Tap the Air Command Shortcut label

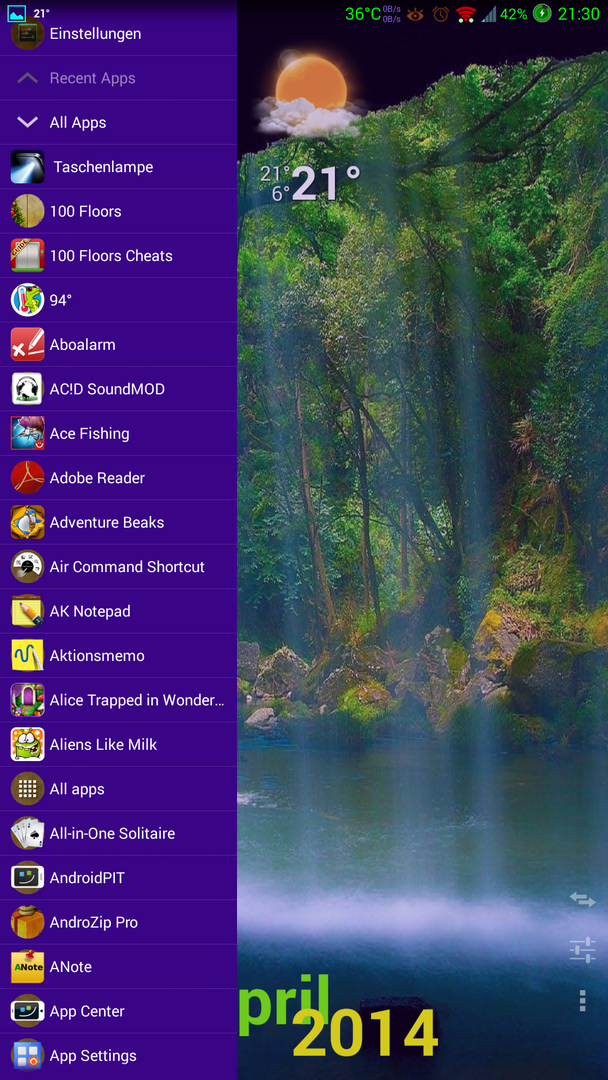127,566
